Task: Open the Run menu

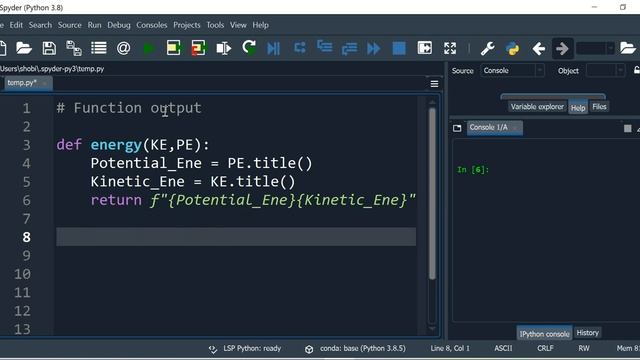Action: [94, 25]
